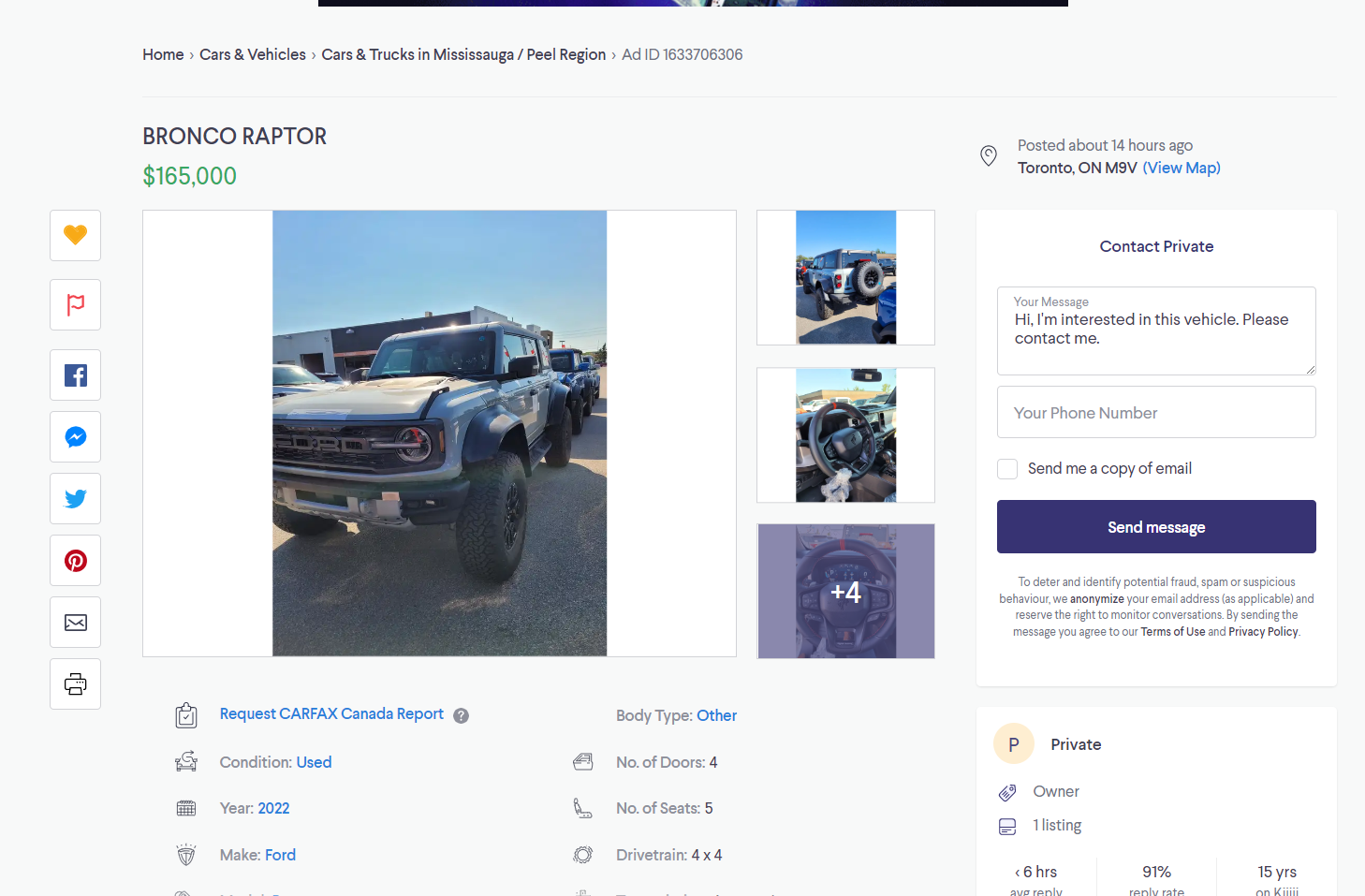Click the Your Phone Number field
The height and width of the screenshot is (896, 1365).
pos(1156,412)
